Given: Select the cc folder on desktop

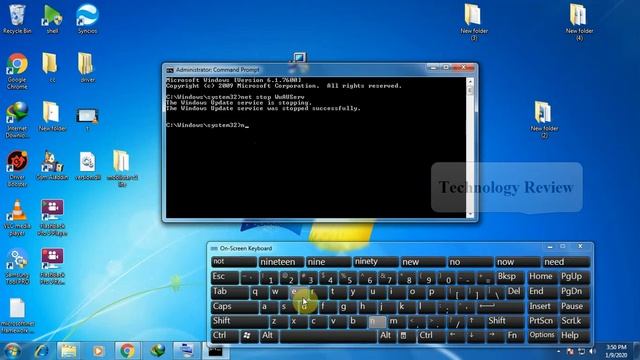Looking at the screenshot, I should click(x=51, y=68).
